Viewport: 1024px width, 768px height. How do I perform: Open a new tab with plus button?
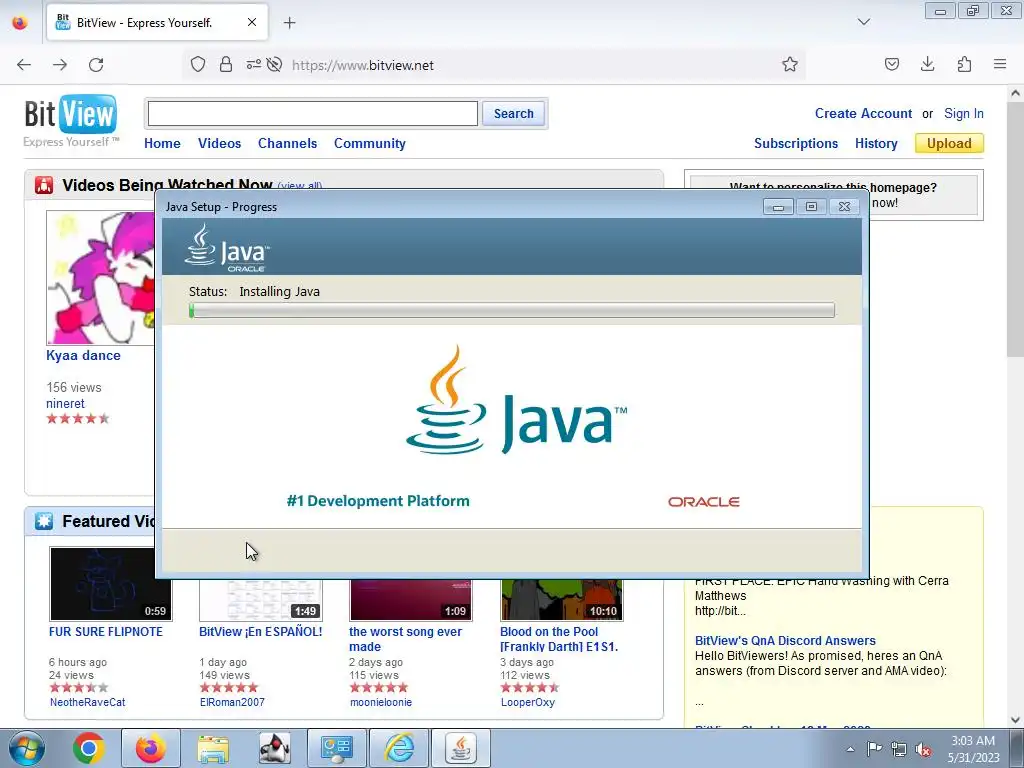pyautogui.click(x=289, y=23)
